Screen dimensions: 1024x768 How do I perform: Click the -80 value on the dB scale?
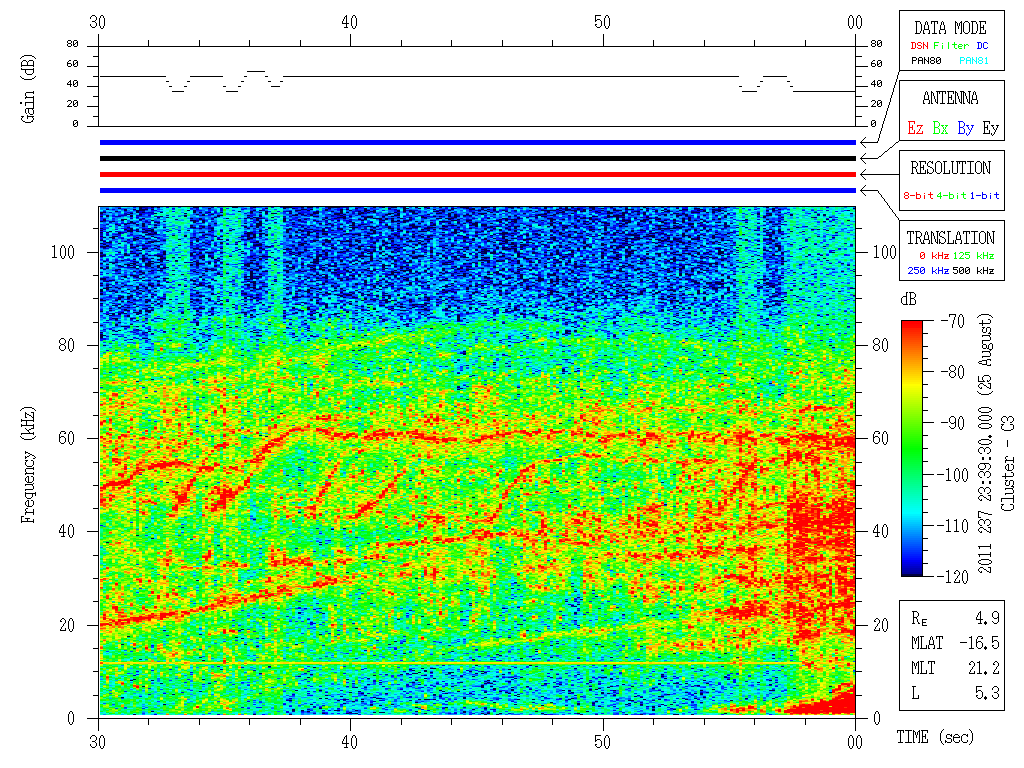coord(952,372)
